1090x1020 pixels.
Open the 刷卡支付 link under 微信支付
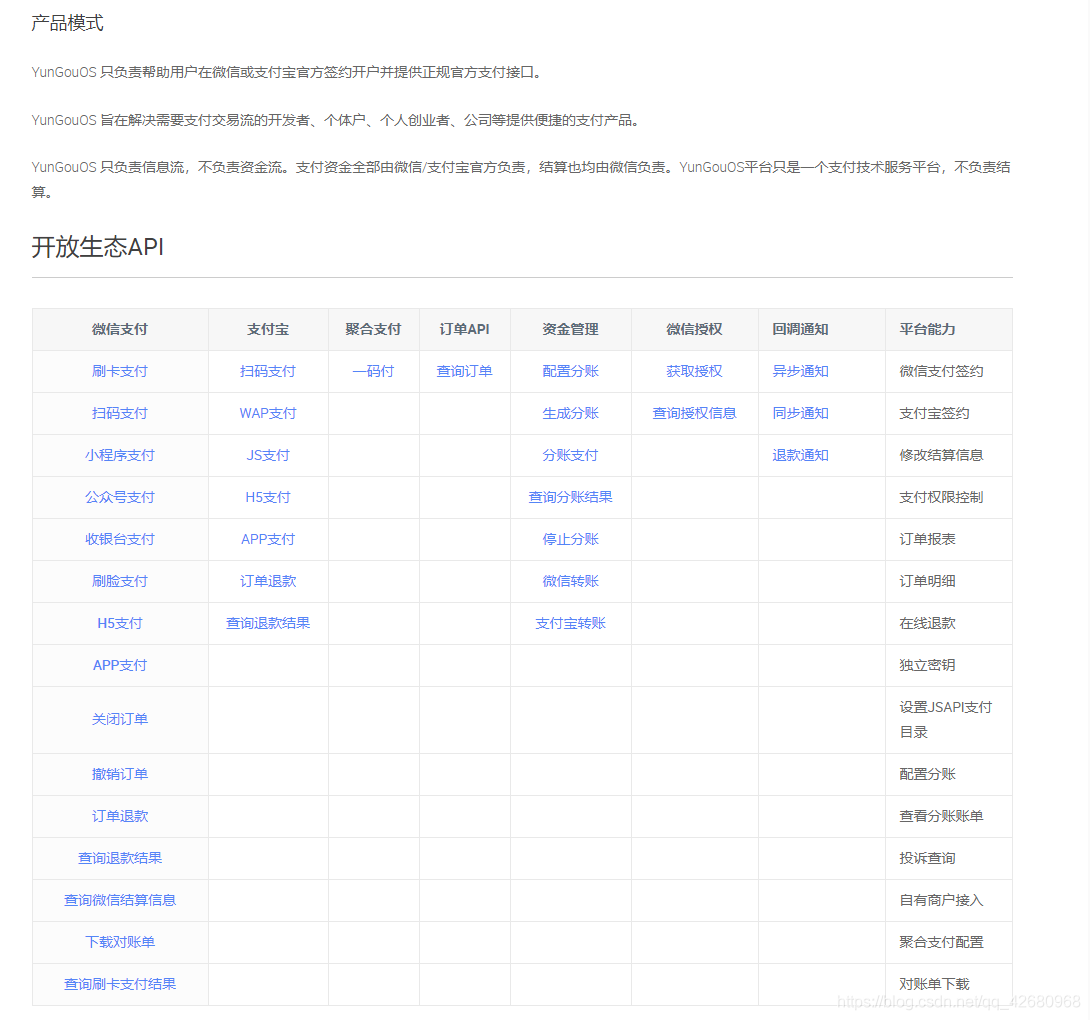[x=120, y=371]
